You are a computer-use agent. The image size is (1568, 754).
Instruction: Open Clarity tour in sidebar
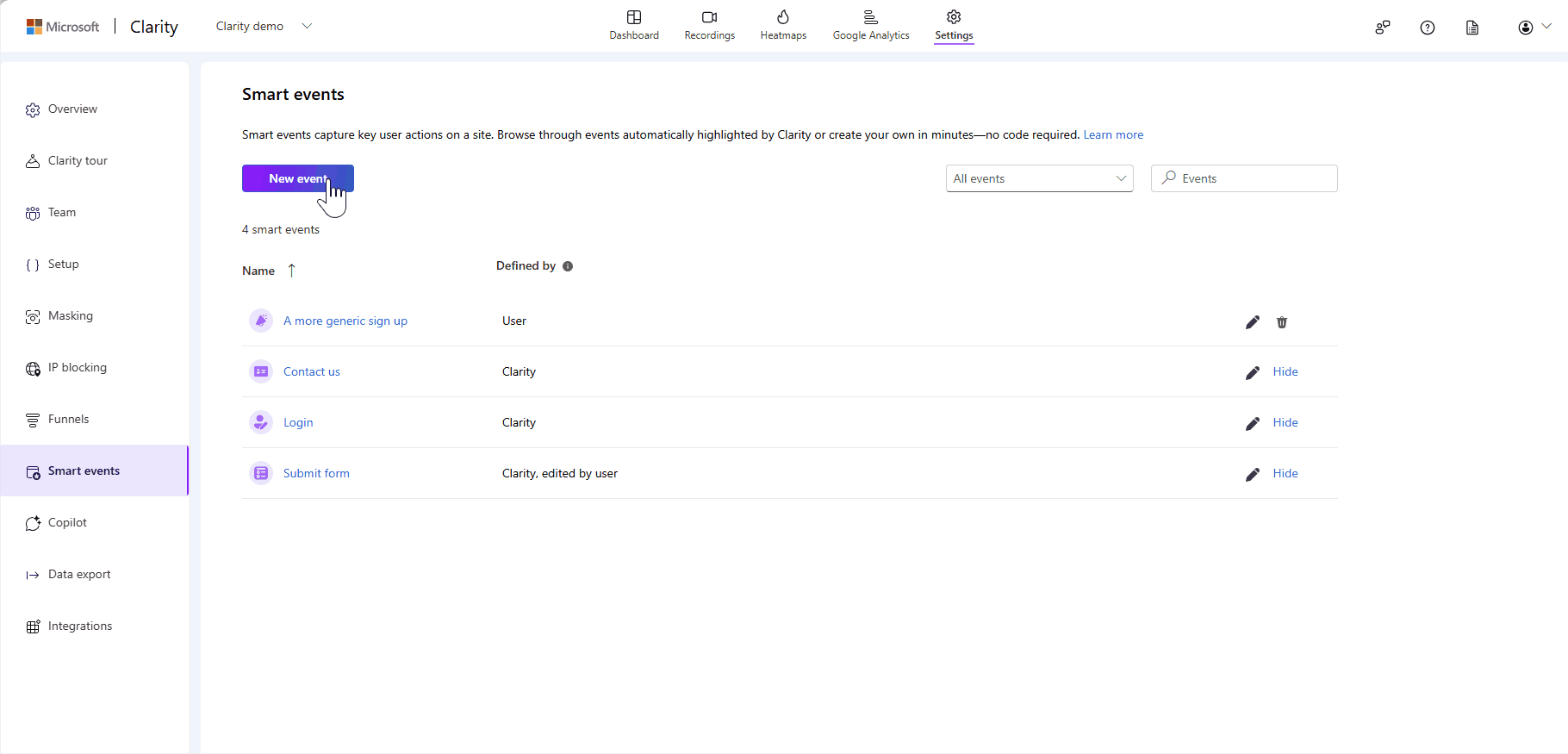tap(95, 161)
